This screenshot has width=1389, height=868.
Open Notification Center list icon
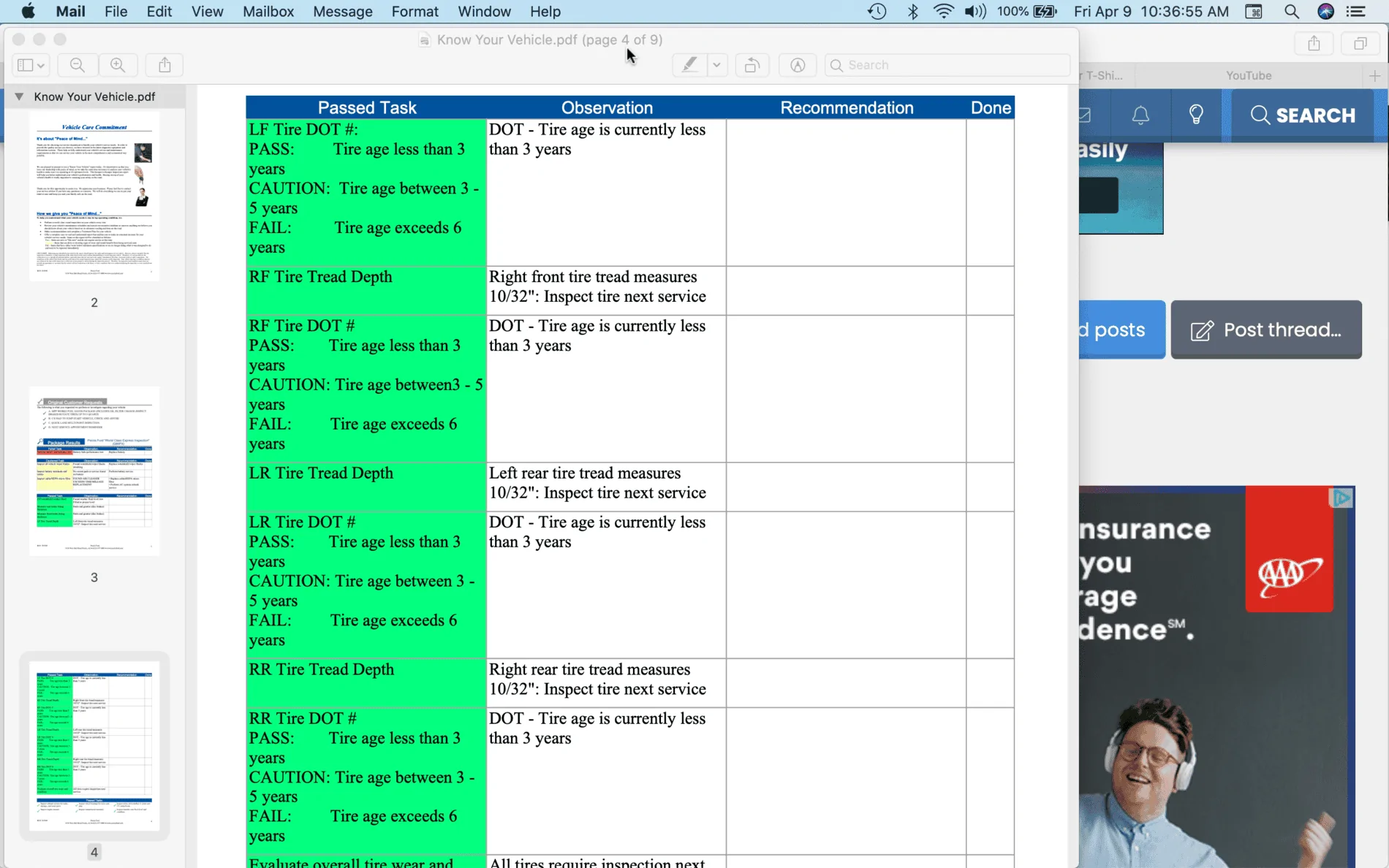[1356, 12]
